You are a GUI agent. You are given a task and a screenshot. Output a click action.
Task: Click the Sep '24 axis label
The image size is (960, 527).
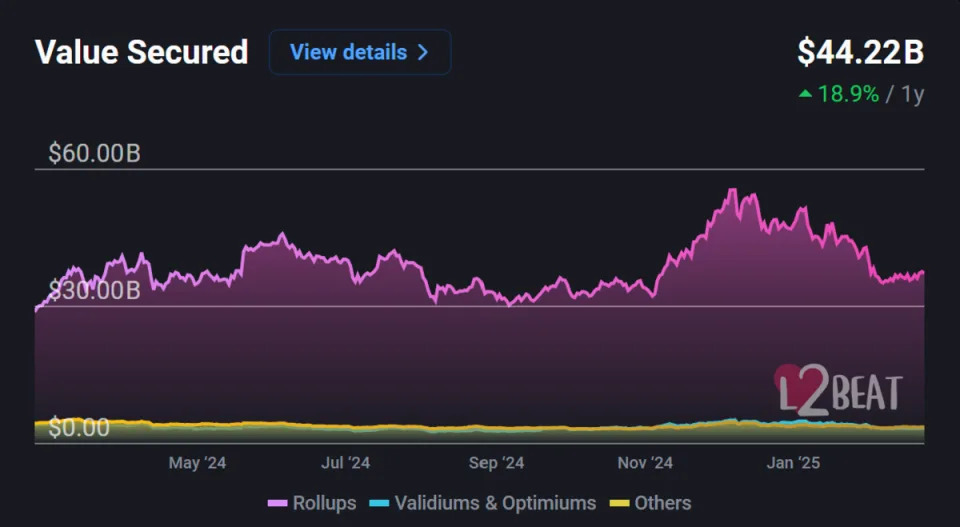(x=496, y=463)
